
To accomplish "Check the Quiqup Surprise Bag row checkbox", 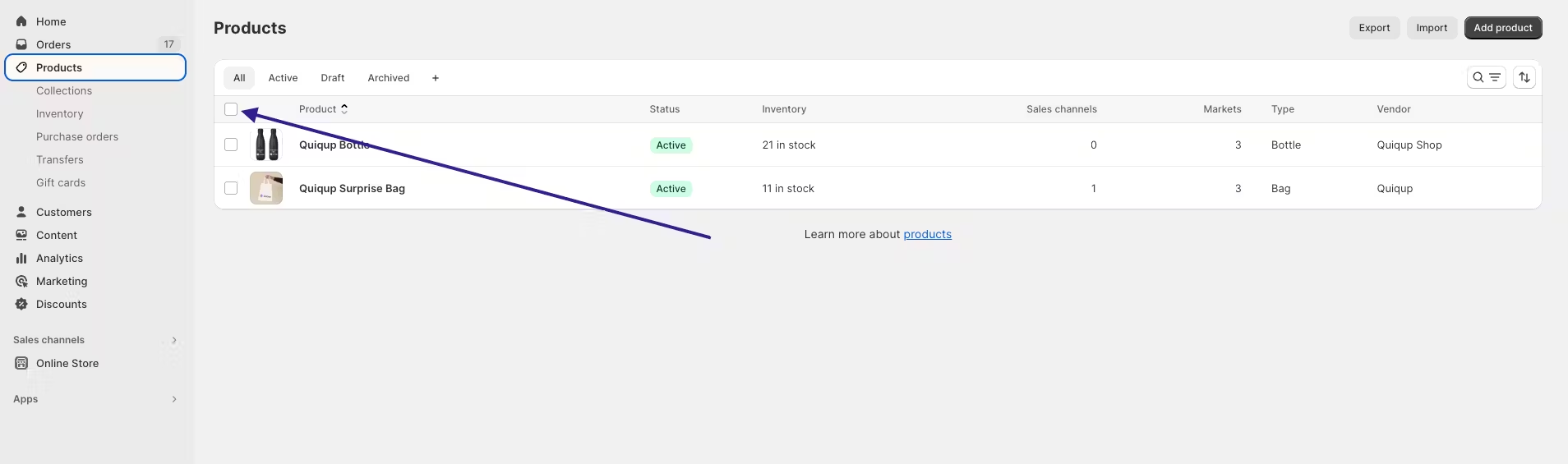I will coord(231,188).
